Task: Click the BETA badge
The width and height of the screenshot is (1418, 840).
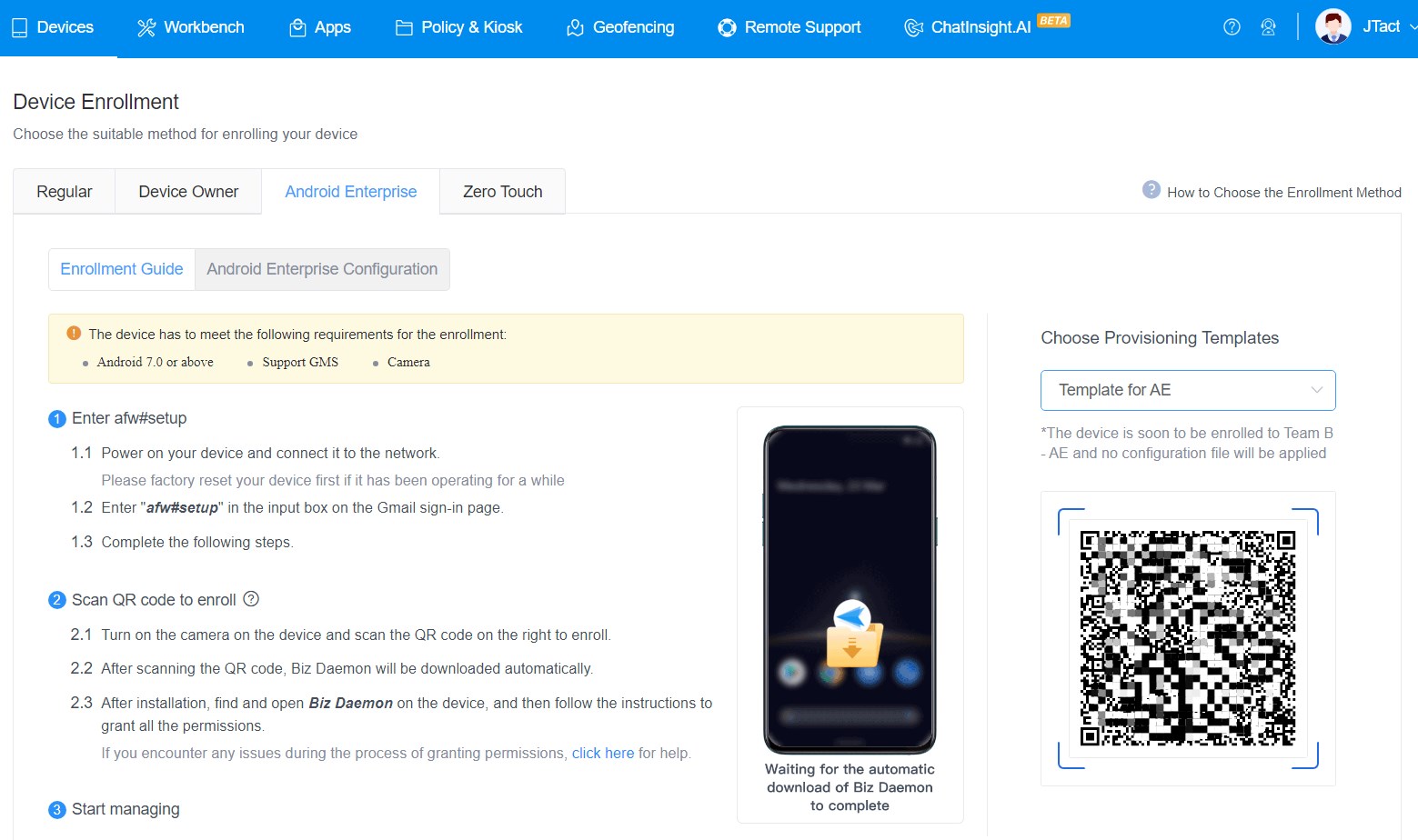Action: pyautogui.click(x=1053, y=20)
